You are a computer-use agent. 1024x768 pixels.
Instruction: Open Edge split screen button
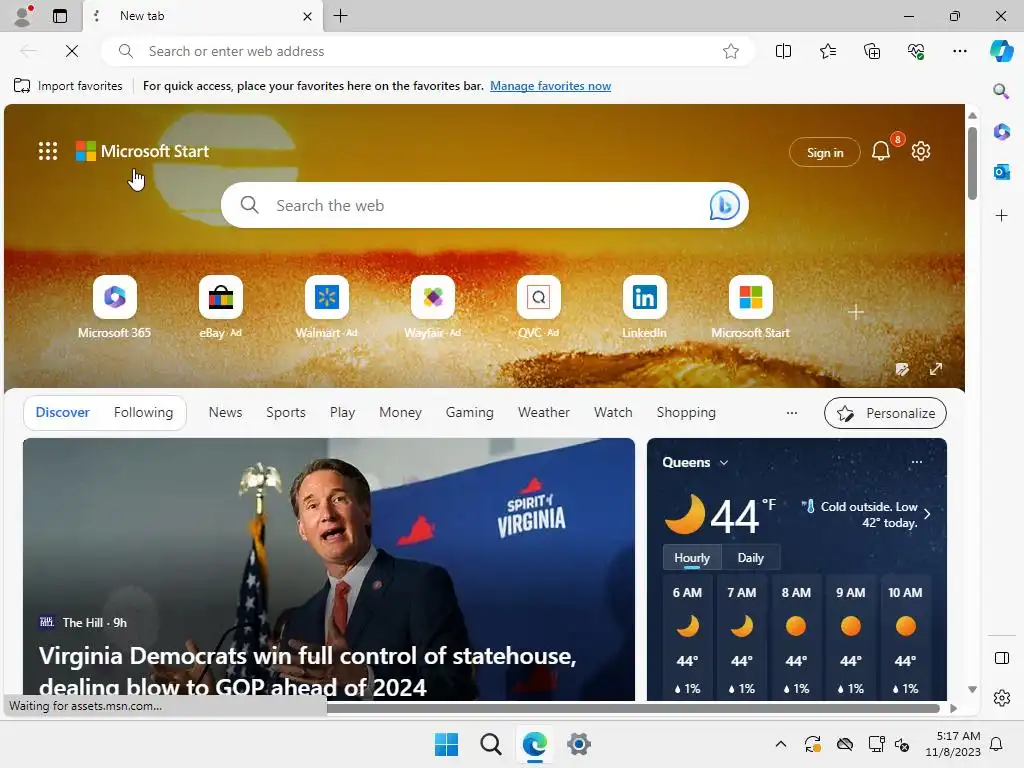coord(783,51)
